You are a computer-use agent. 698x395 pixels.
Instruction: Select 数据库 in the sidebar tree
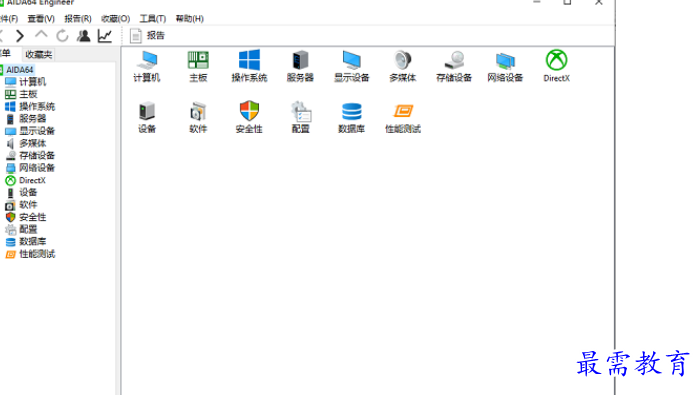tap(26, 242)
